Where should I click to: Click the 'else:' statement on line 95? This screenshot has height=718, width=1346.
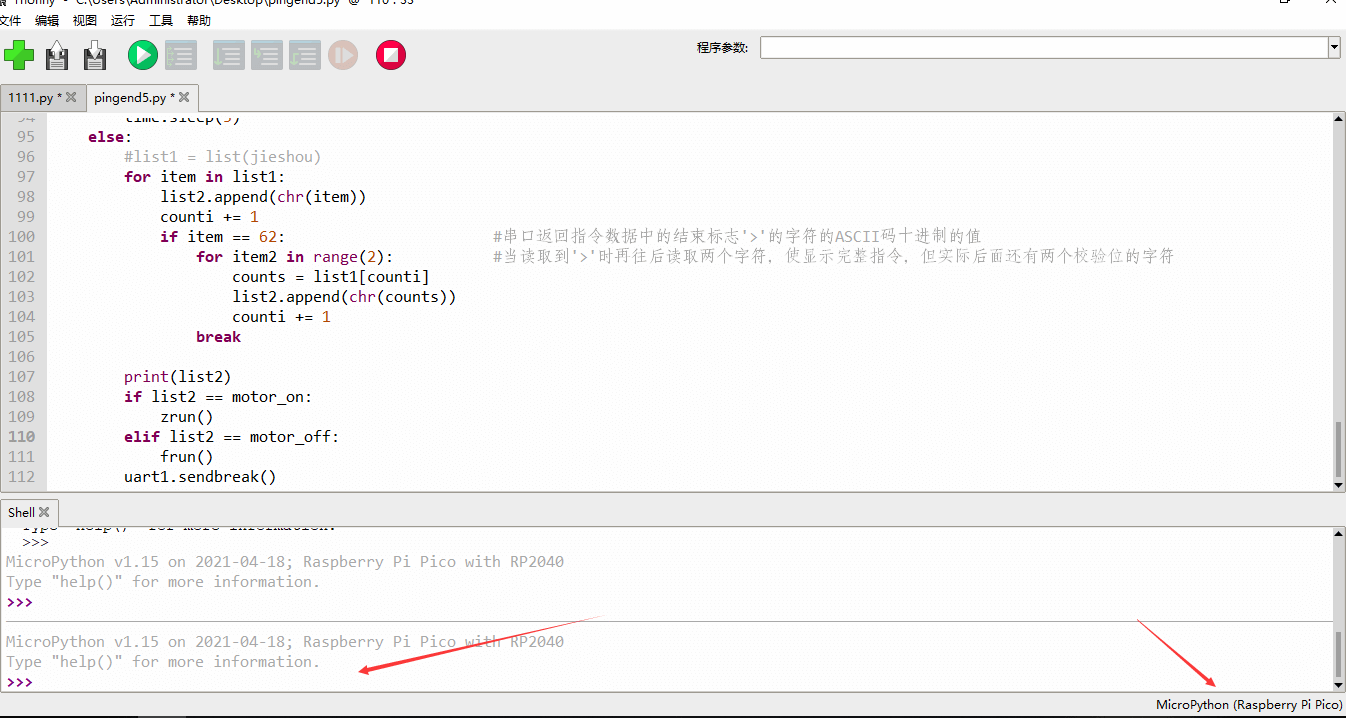pyautogui.click(x=110, y=136)
